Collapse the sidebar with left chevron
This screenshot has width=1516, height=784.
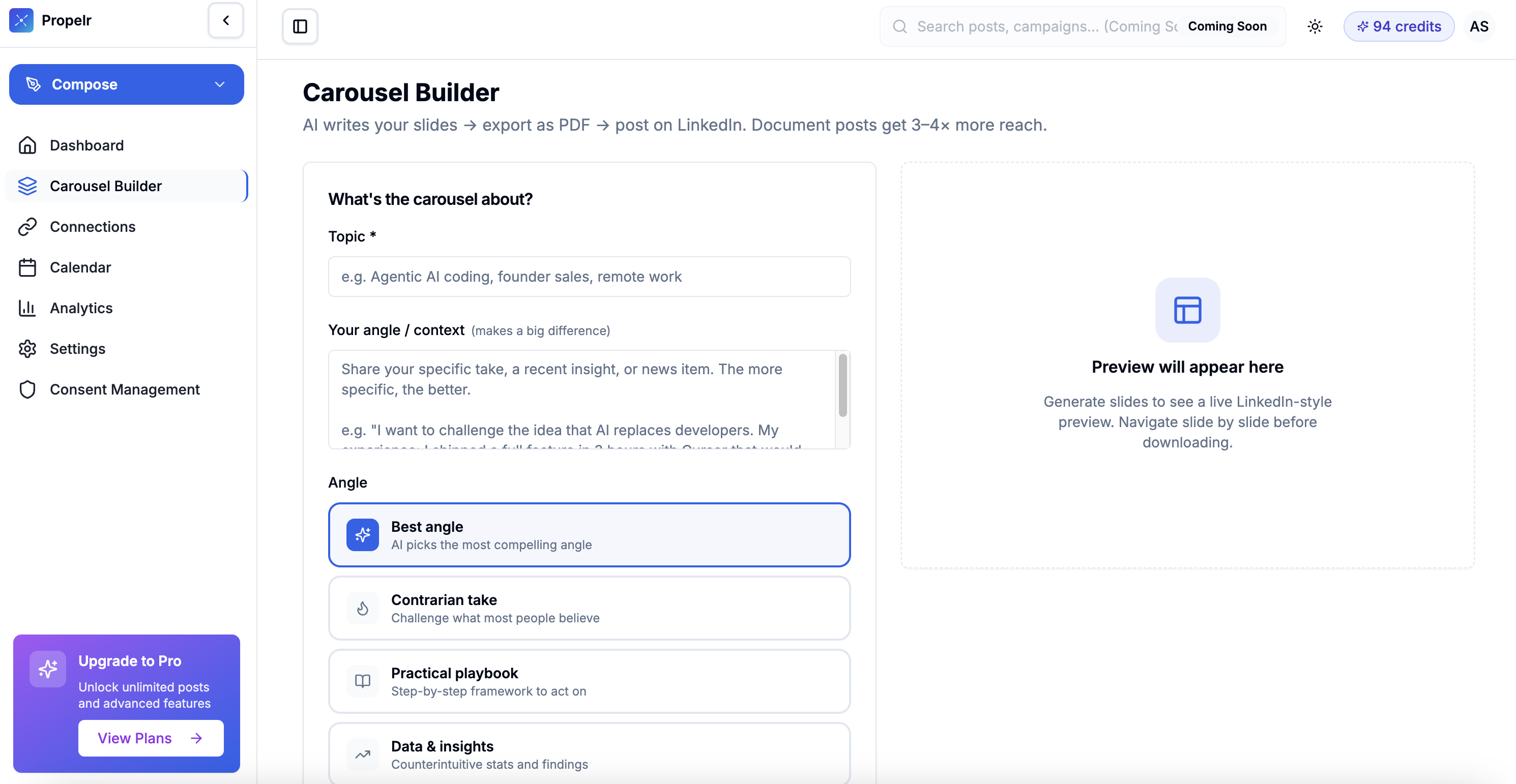tap(226, 20)
